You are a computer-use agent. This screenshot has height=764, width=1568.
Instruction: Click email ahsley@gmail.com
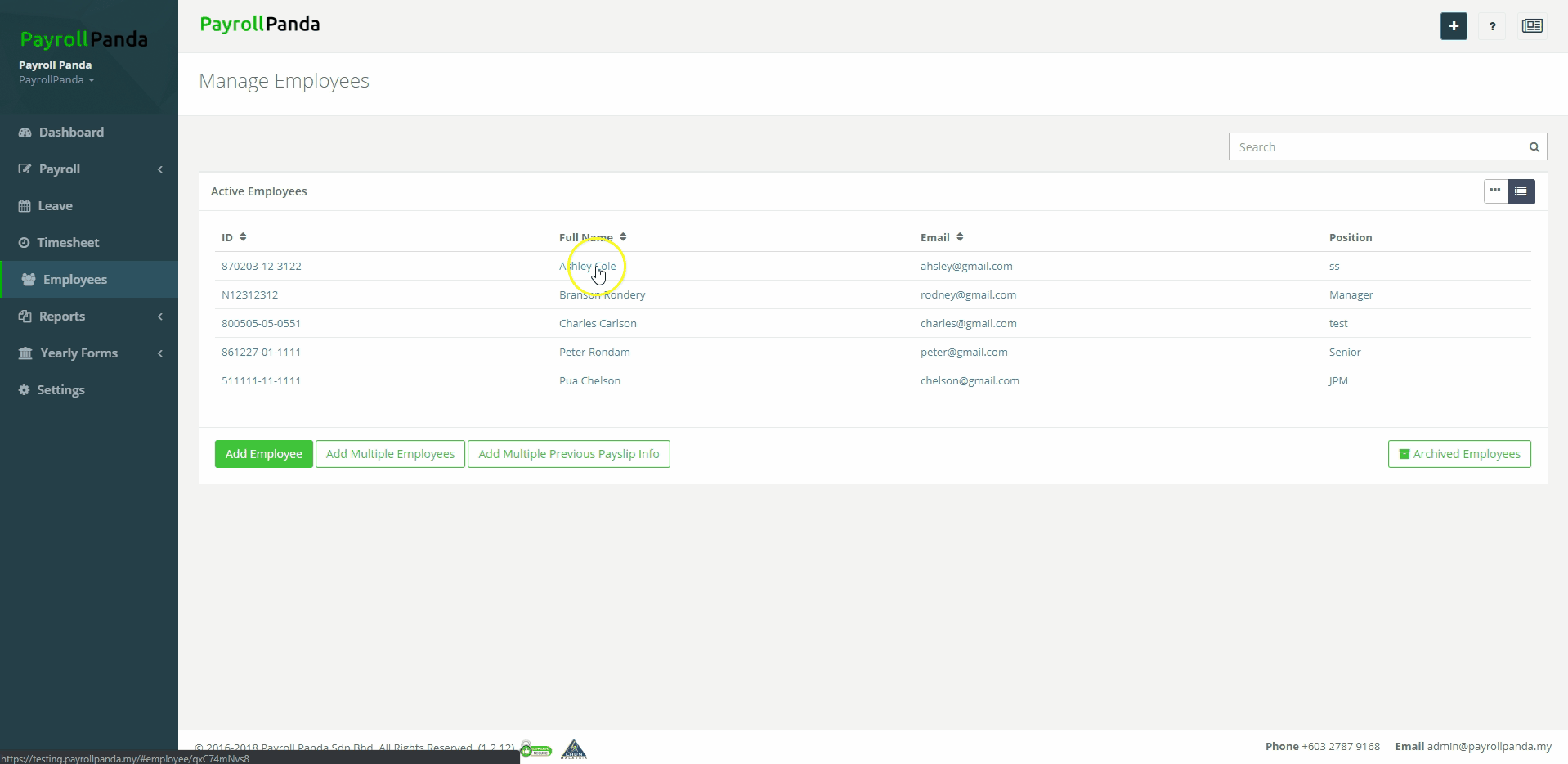966,267
